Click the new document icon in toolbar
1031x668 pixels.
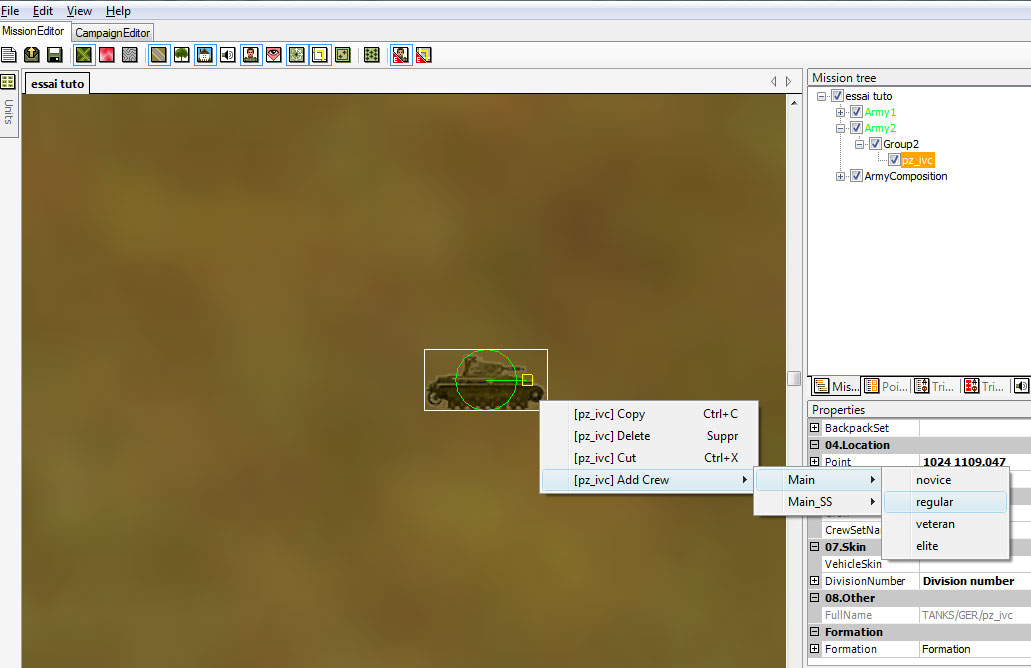(x=9, y=54)
